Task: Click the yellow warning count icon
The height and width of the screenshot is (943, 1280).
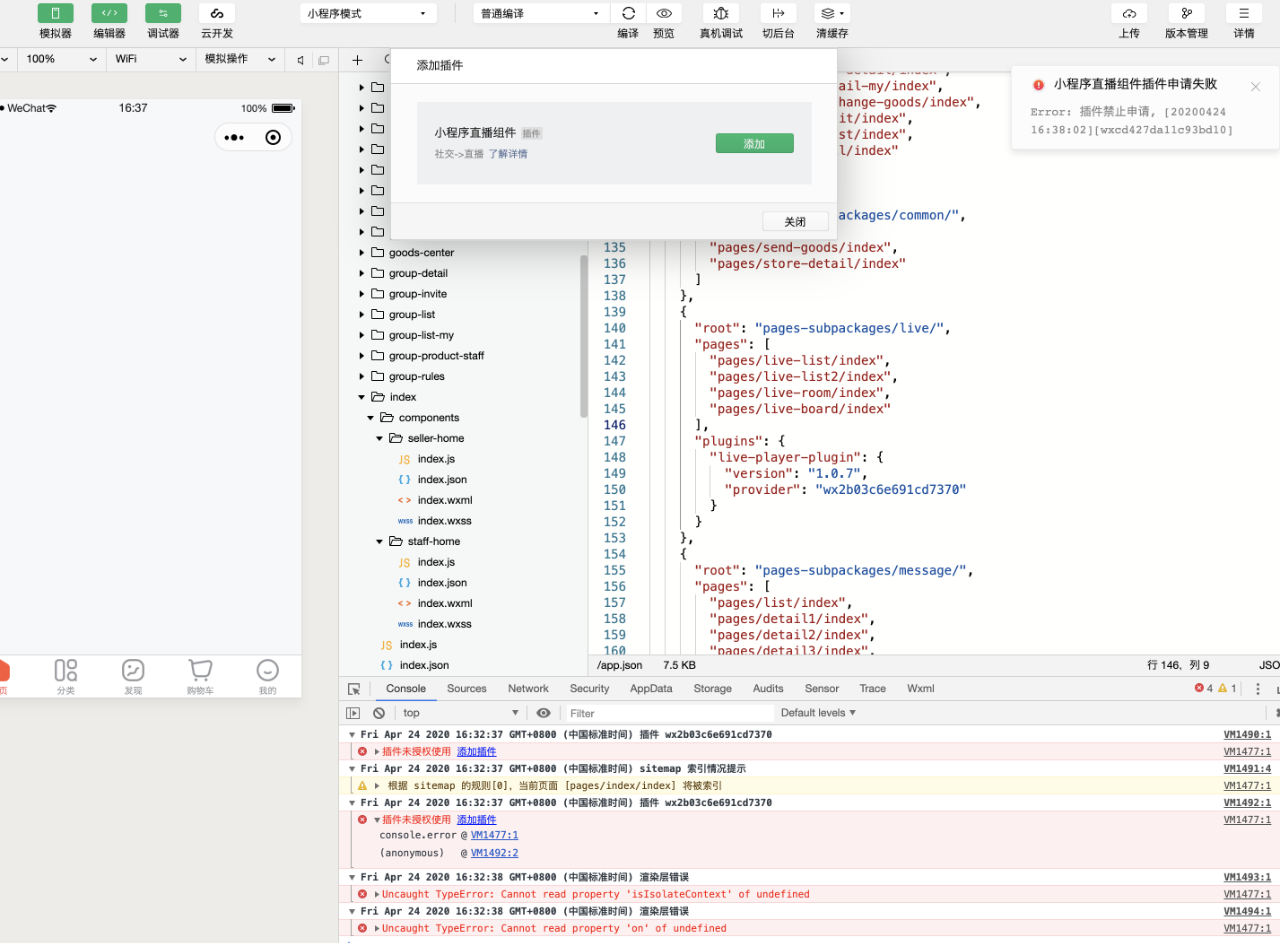Action: 1222,689
